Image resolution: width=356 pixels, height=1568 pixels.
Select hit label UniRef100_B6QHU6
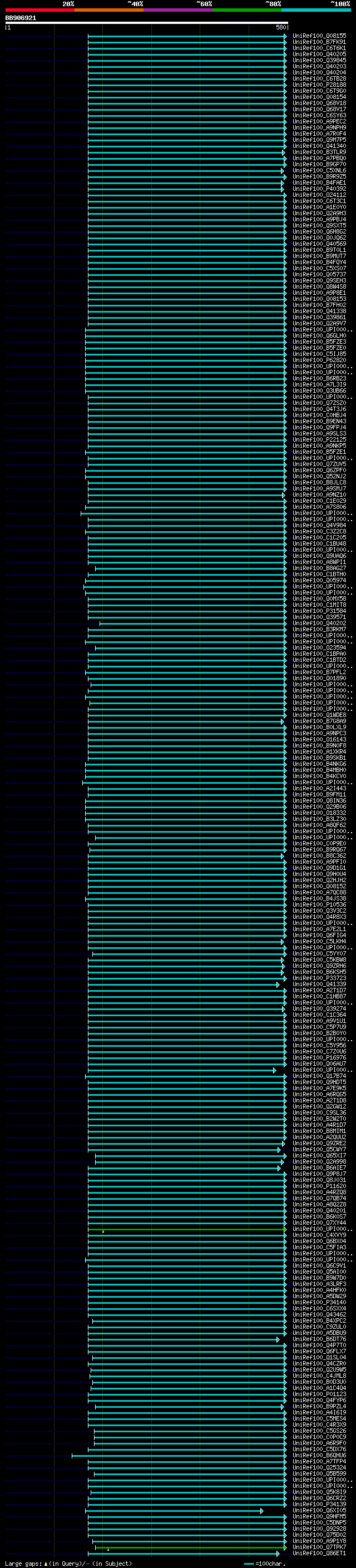[319, 1456]
